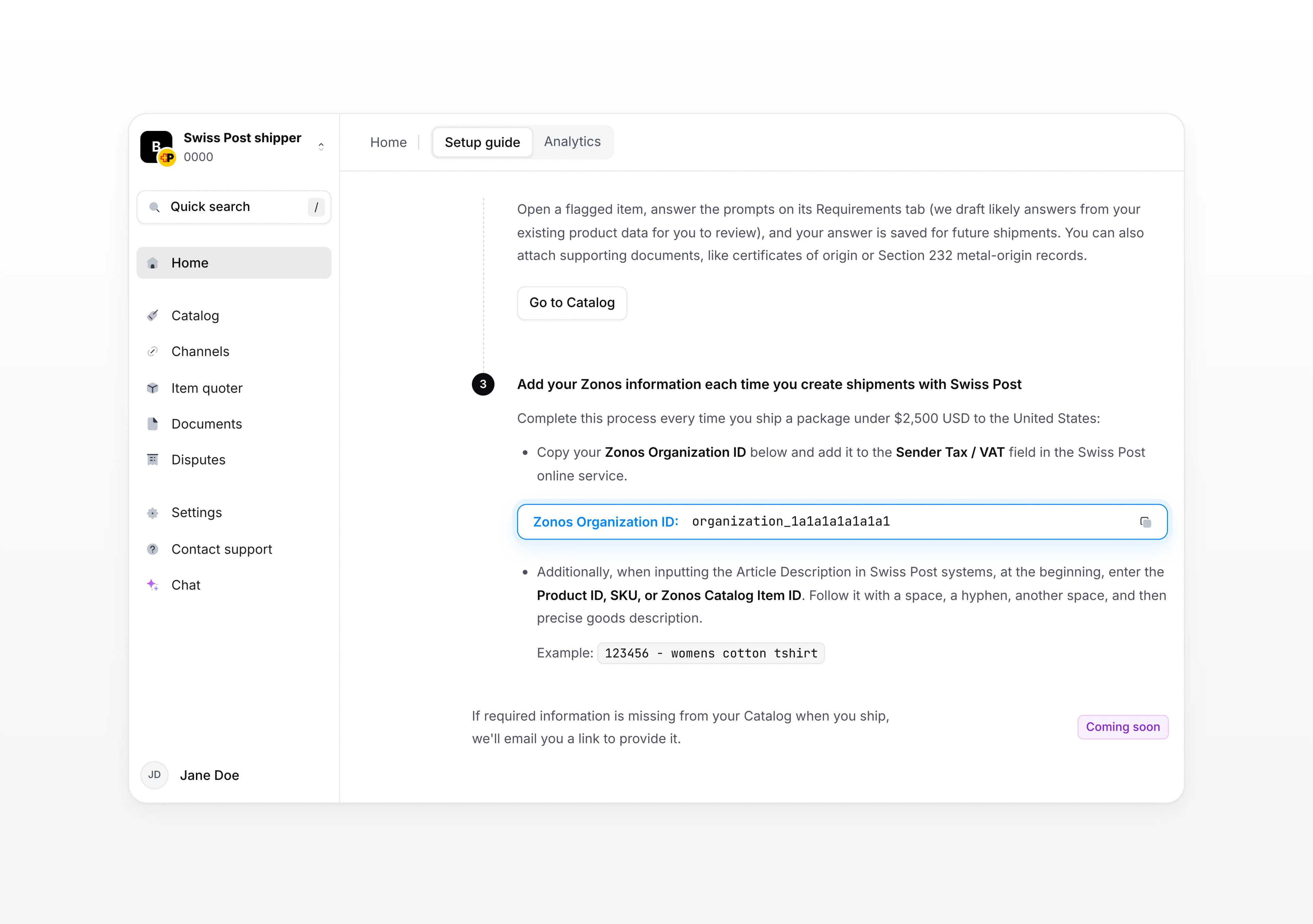This screenshot has height=924, width=1313.
Task: Click the Channels link icon
Action: (x=153, y=352)
